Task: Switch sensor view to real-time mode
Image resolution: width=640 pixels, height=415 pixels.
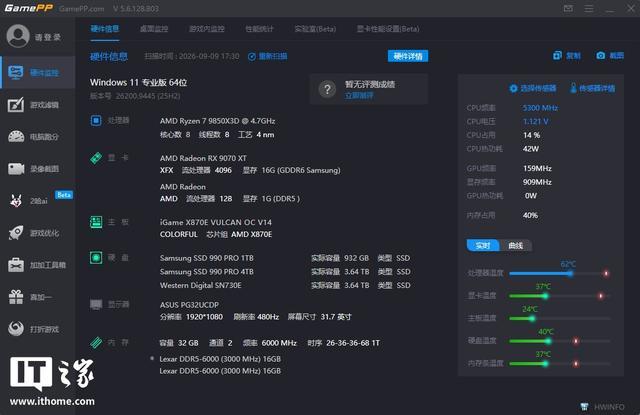Action: 482,246
